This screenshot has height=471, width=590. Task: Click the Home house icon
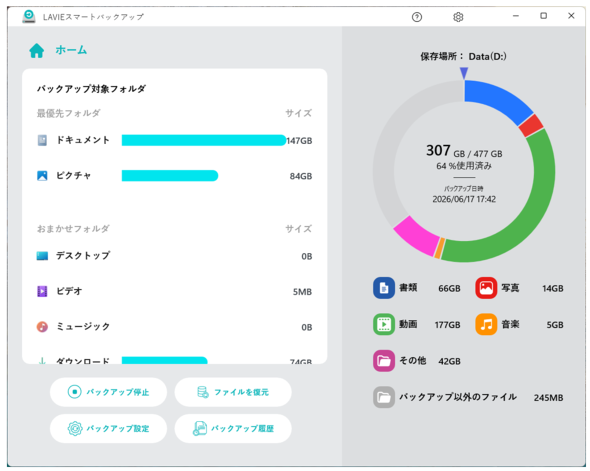click(36, 50)
